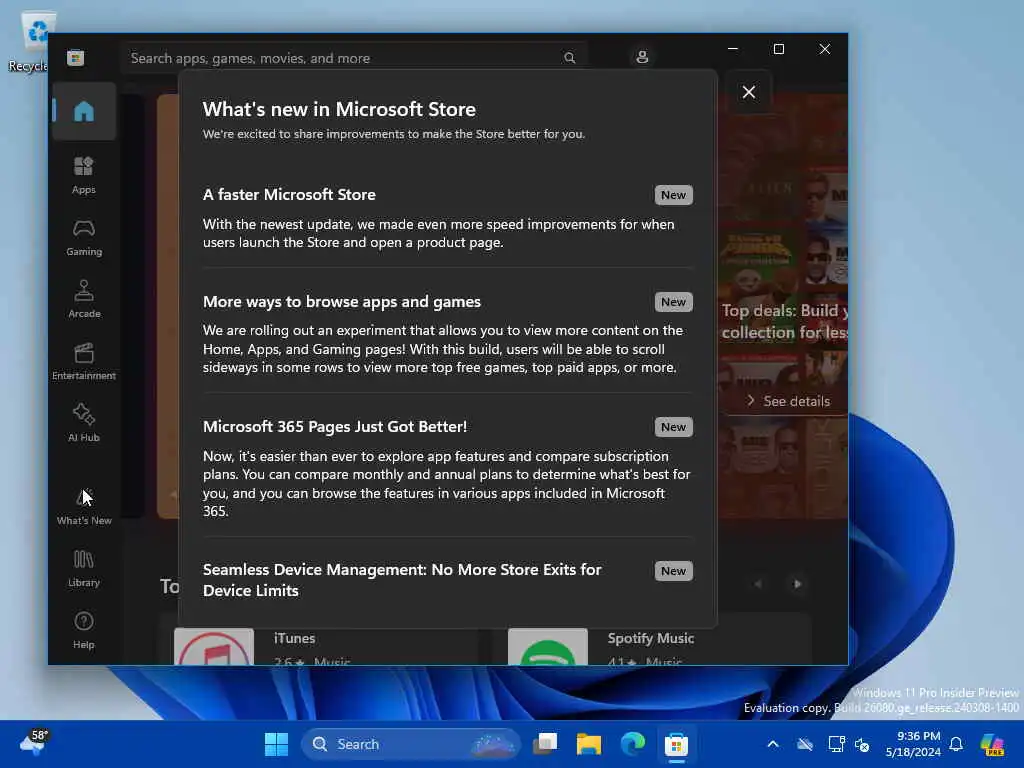Select heading More ways to browse apps and games
The width and height of the screenshot is (1024, 768).
342,302
